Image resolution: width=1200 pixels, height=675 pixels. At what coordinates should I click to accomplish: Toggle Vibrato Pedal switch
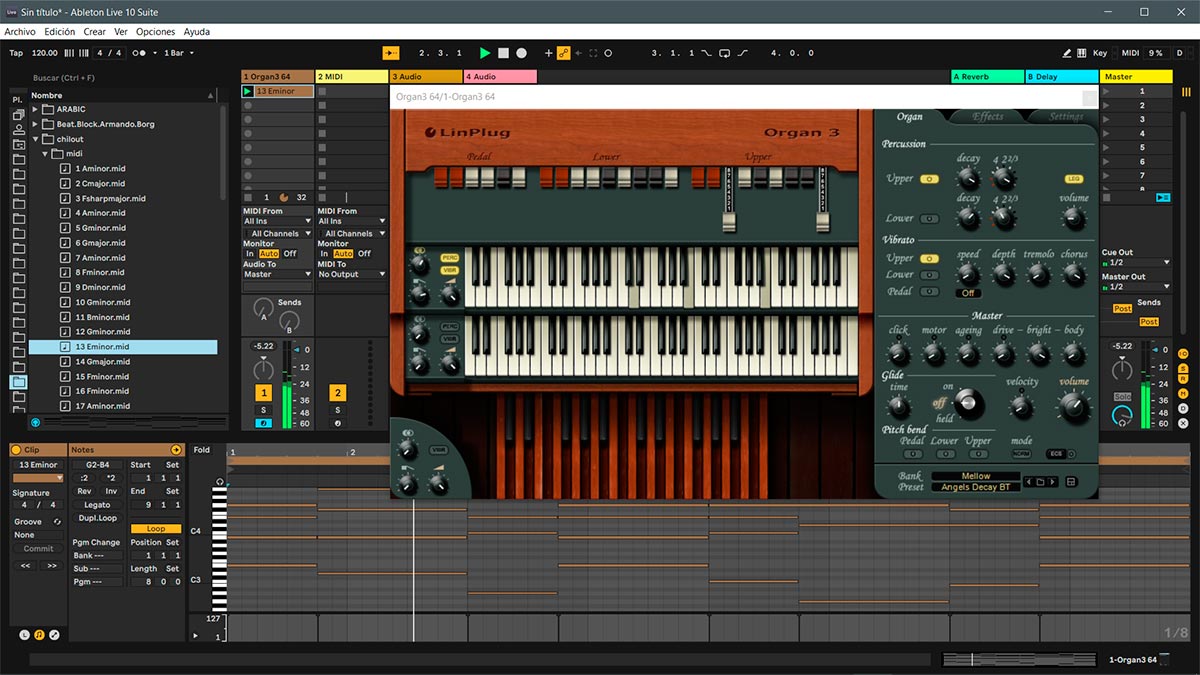click(x=930, y=292)
